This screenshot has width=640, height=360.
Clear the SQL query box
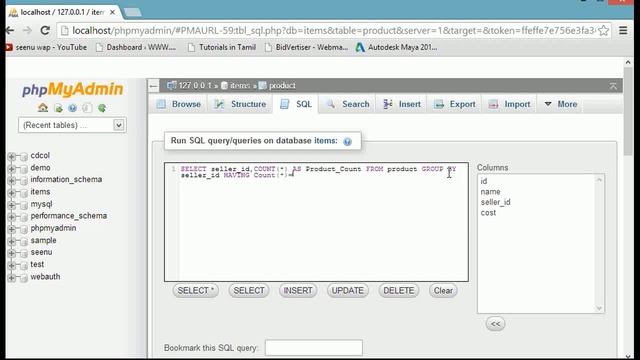click(443, 291)
